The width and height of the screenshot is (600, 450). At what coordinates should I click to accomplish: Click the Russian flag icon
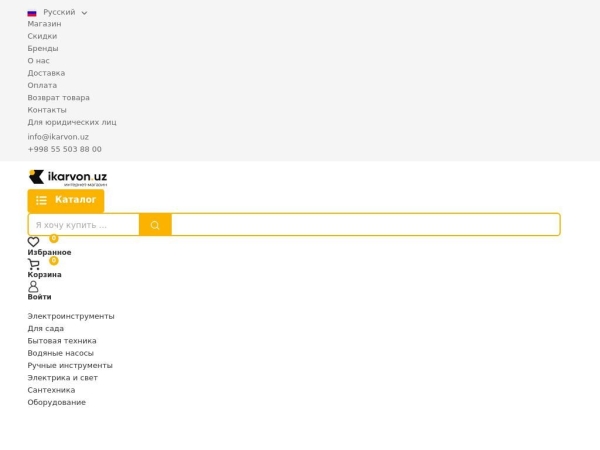point(32,13)
